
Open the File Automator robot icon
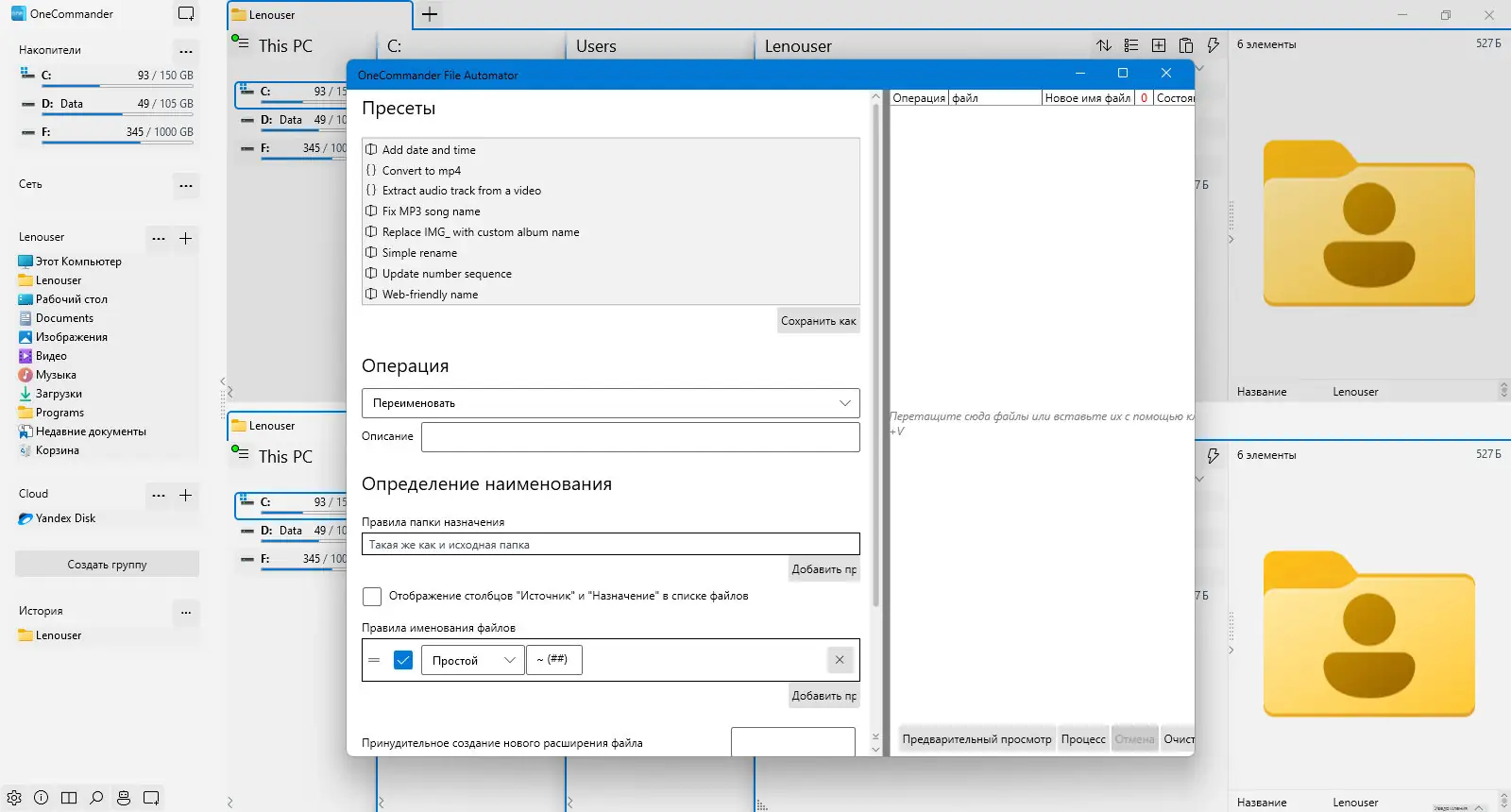(124, 798)
